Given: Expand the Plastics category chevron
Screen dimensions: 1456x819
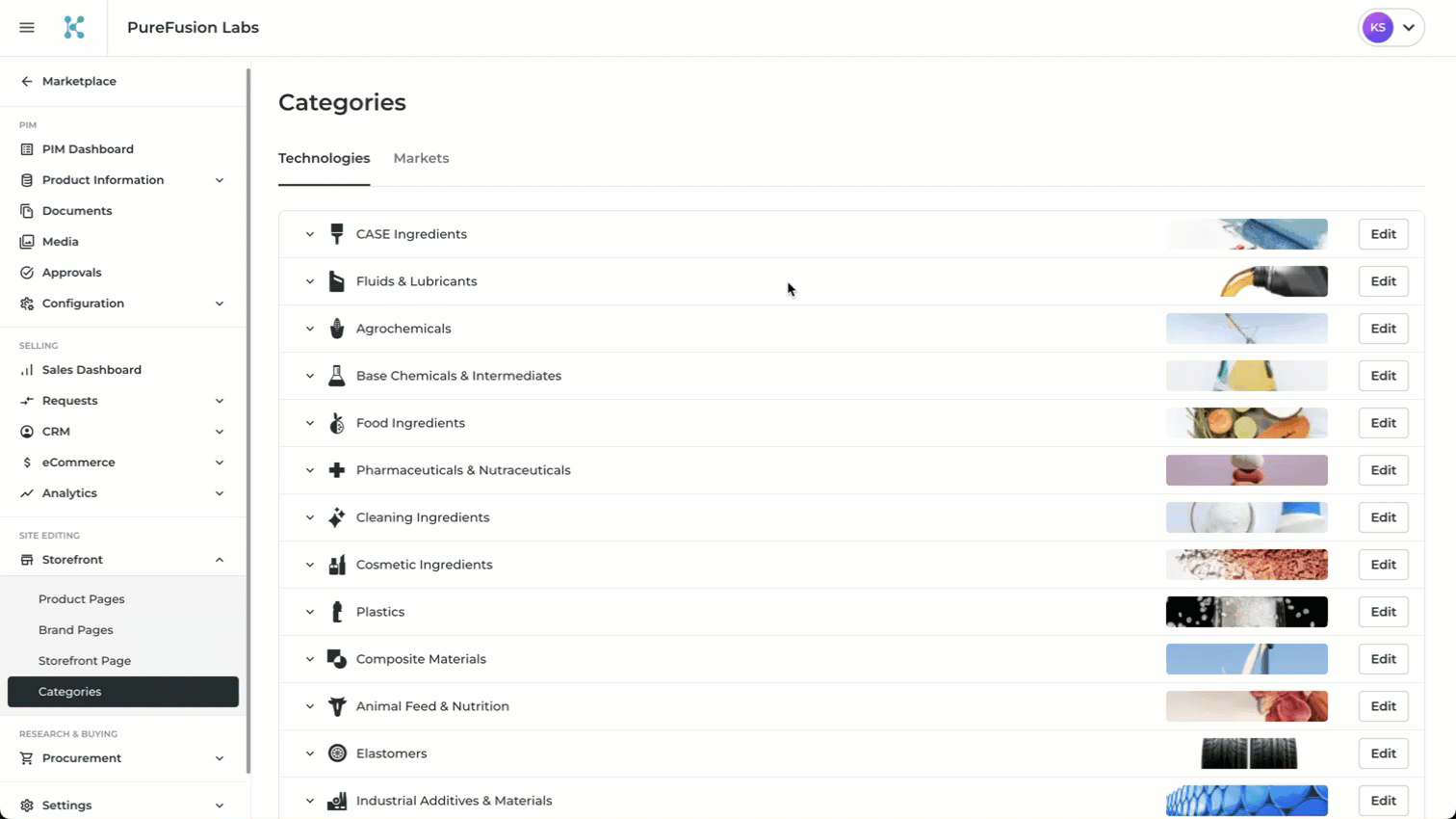Looking at the screenshot, I should point(310,612).
